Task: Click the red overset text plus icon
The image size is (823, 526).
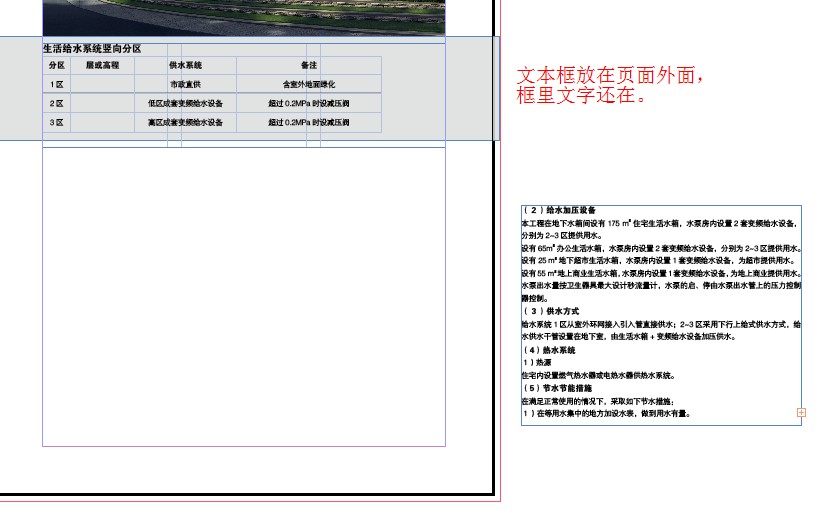Action: pos(801,413)
